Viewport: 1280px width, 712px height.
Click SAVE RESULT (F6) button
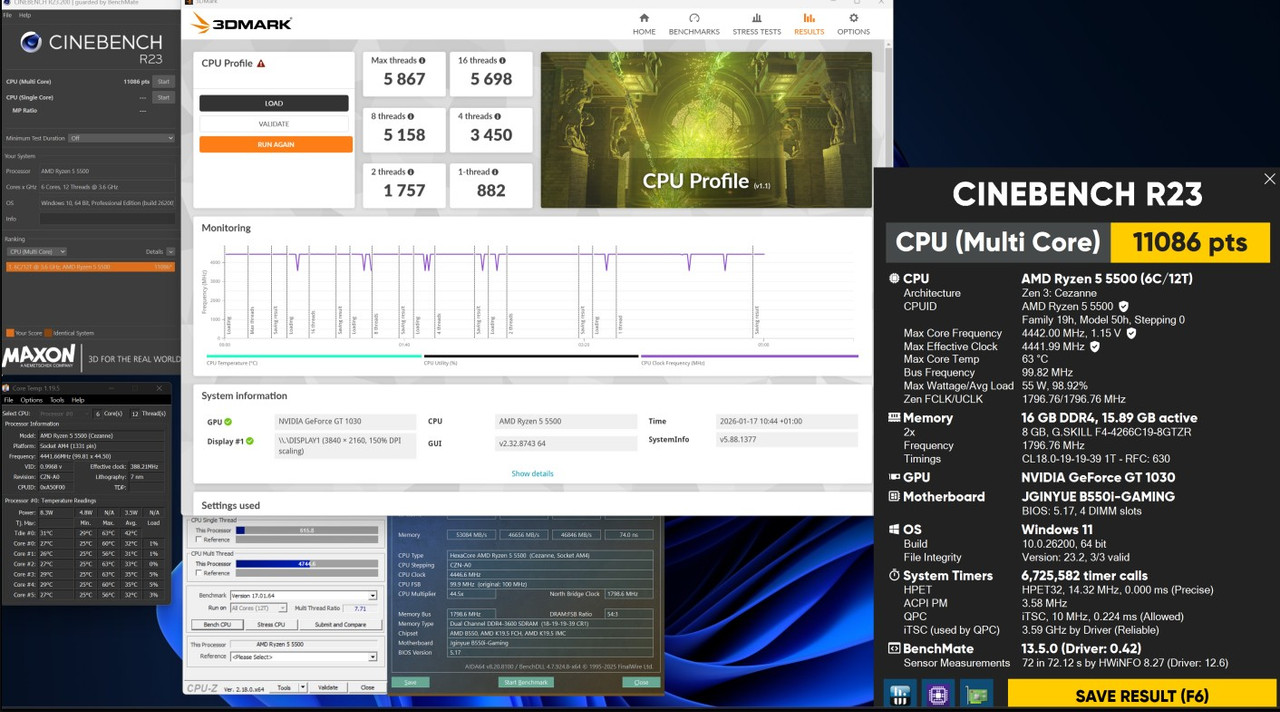1142,695
